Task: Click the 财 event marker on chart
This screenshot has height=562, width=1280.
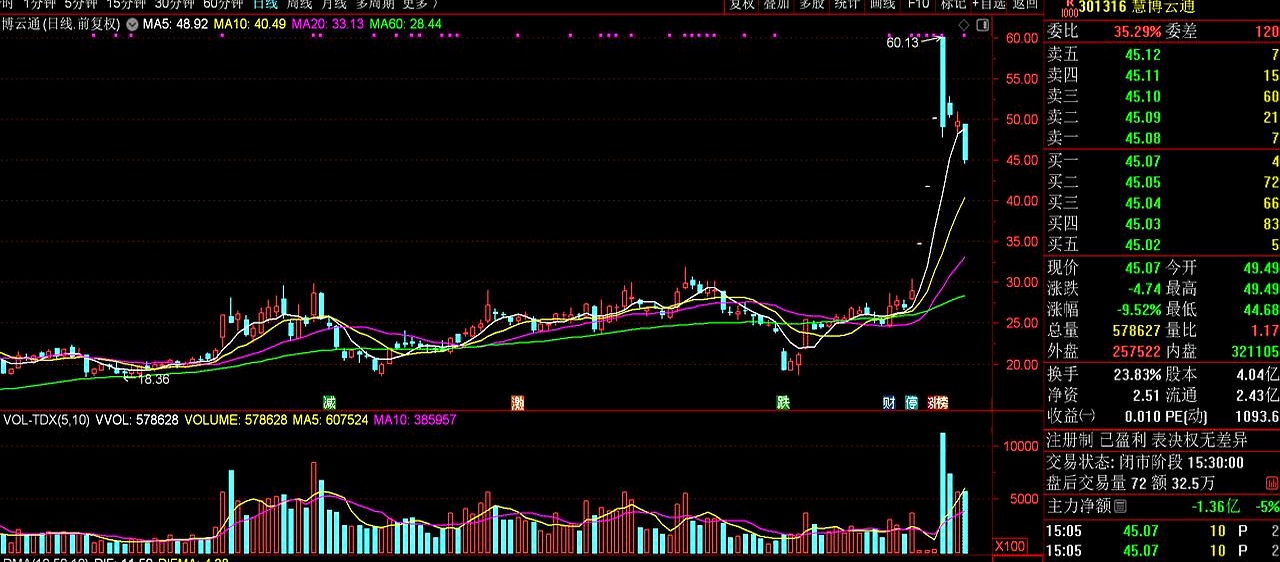Action: (888, 402)
